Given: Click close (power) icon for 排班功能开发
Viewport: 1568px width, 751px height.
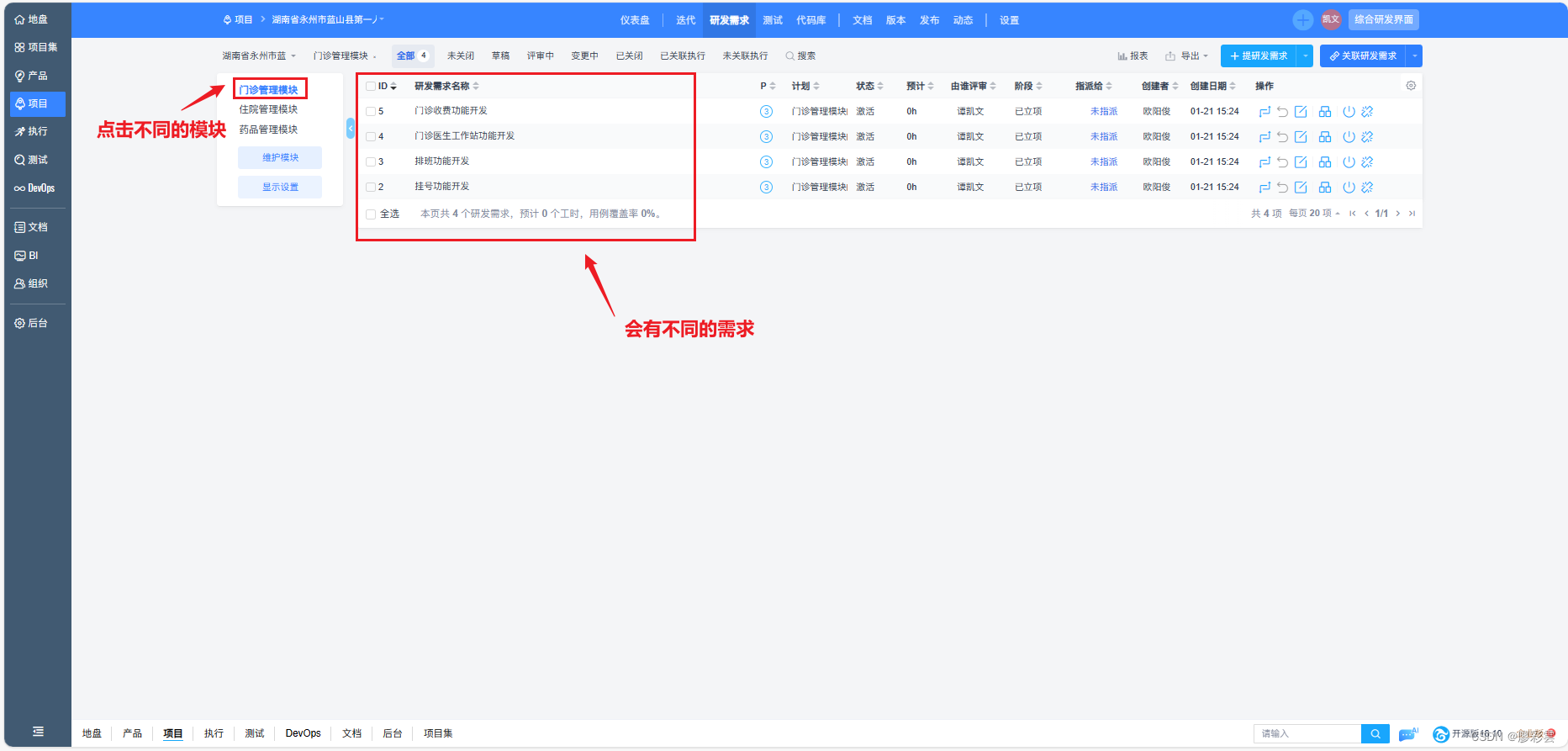Looking at the screenshot, I should 1349,161.
